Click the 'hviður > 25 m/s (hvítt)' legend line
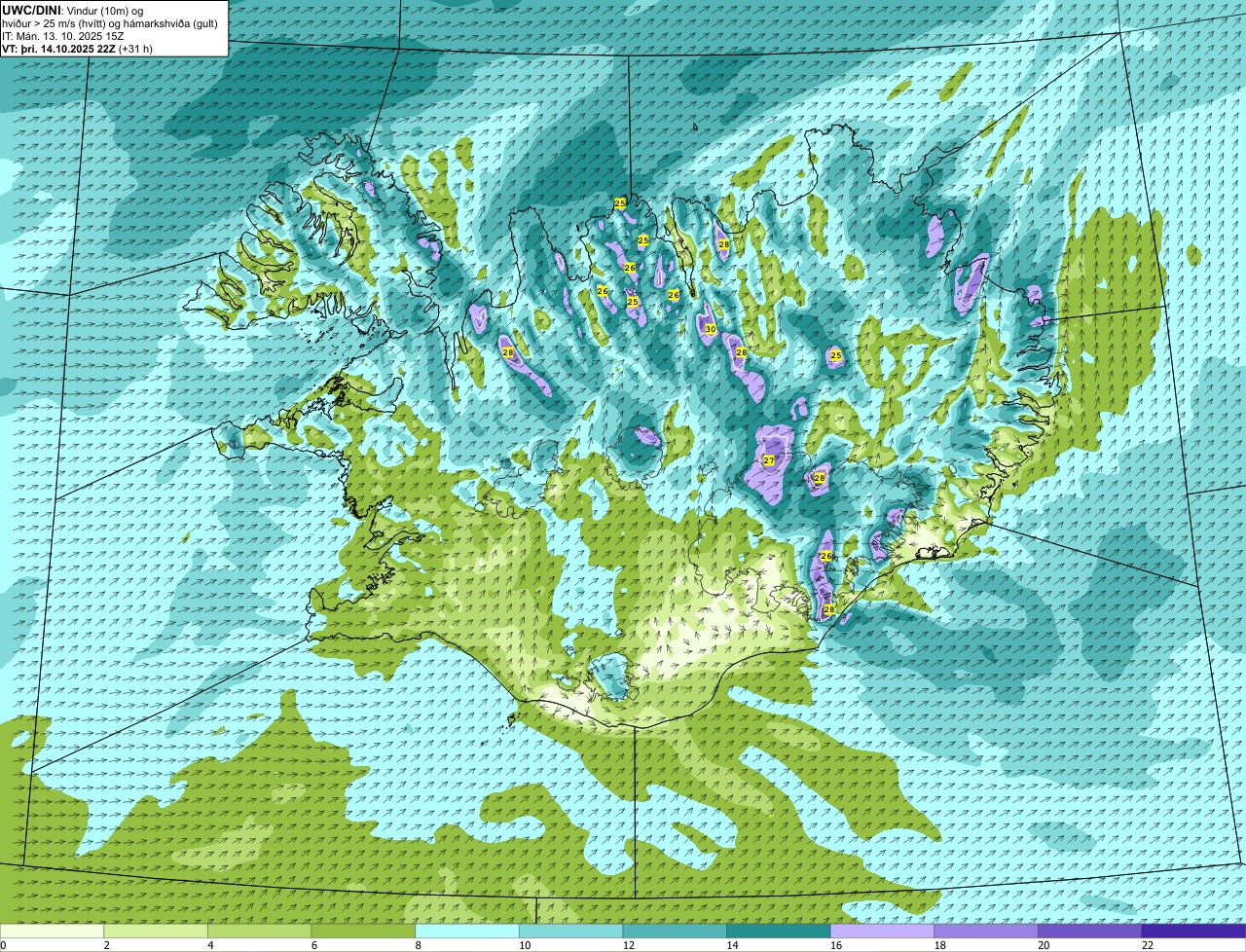The height and width of the screenshot is (952, 1246). pos(109,23)
